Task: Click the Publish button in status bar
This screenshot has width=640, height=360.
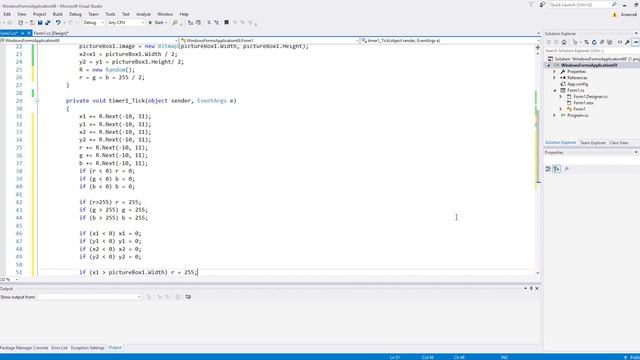Action: click(x=632, y=357)
